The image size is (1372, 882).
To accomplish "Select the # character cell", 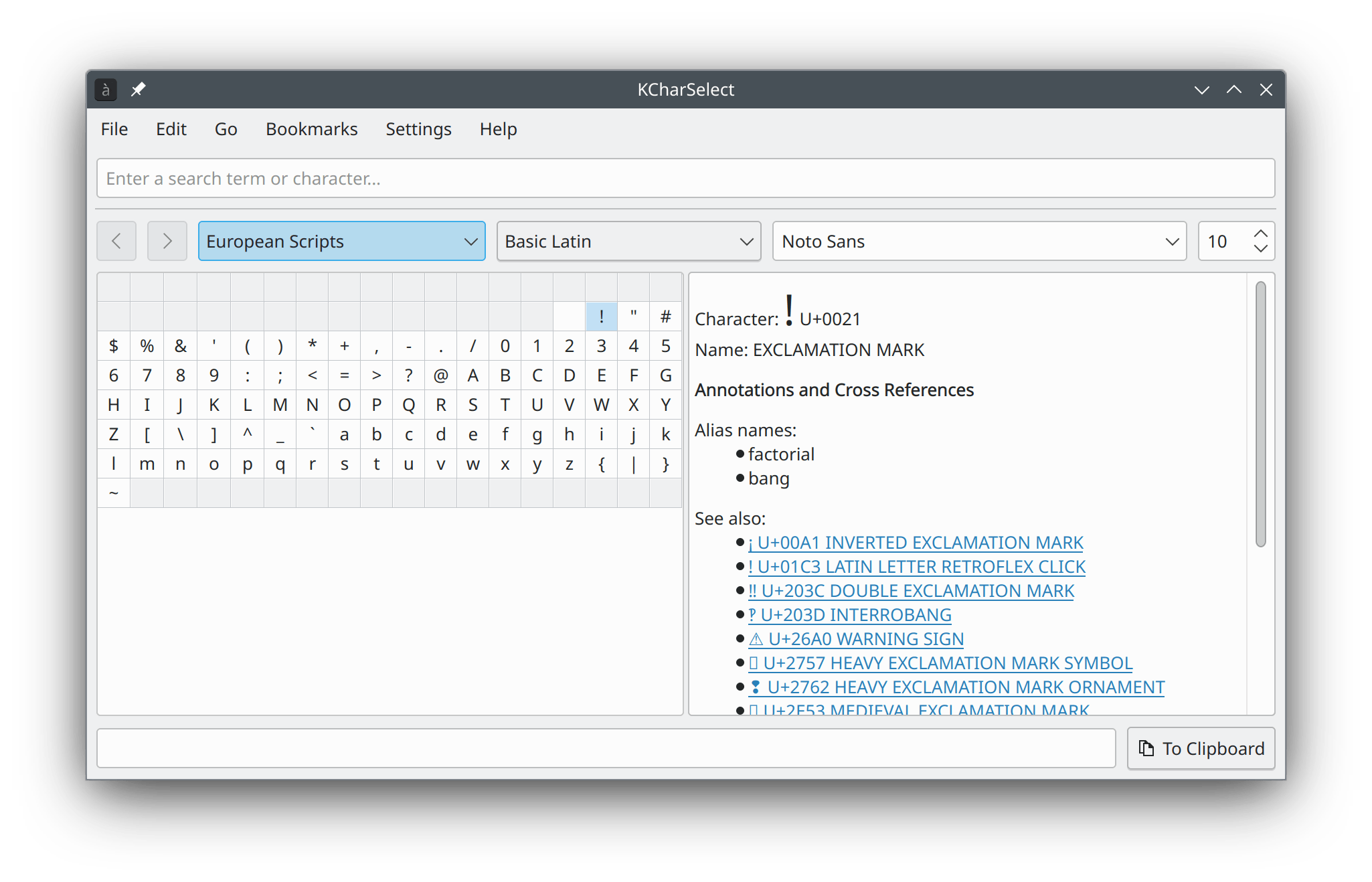I will 665,317.
